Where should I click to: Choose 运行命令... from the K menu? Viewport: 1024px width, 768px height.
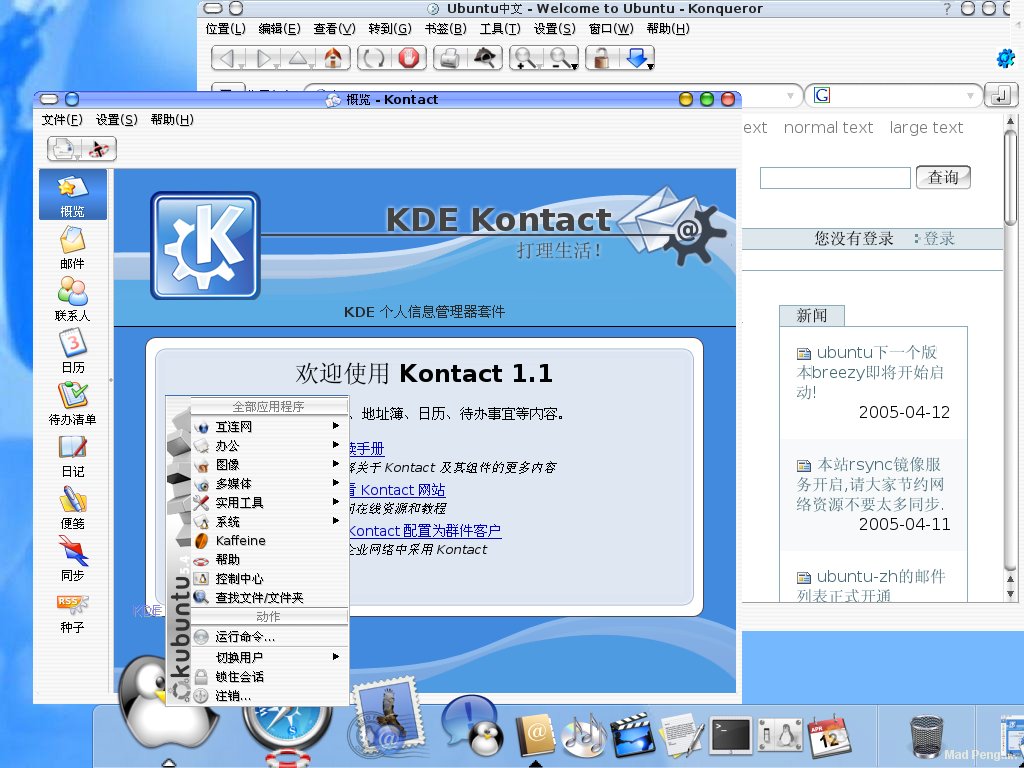269,637
